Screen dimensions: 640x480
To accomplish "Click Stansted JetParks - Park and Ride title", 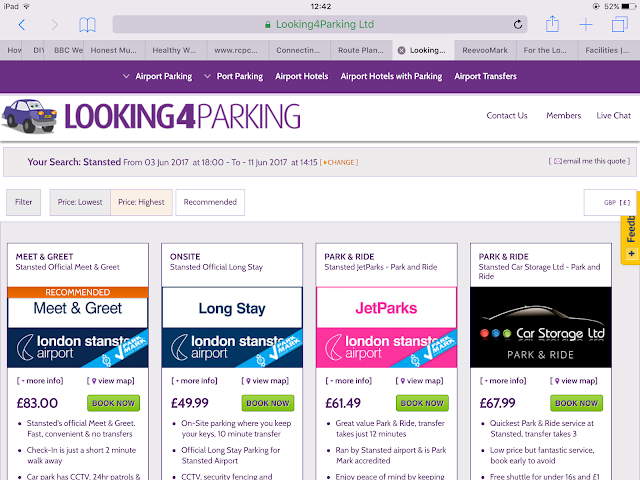I will click(x=380, y=267).
